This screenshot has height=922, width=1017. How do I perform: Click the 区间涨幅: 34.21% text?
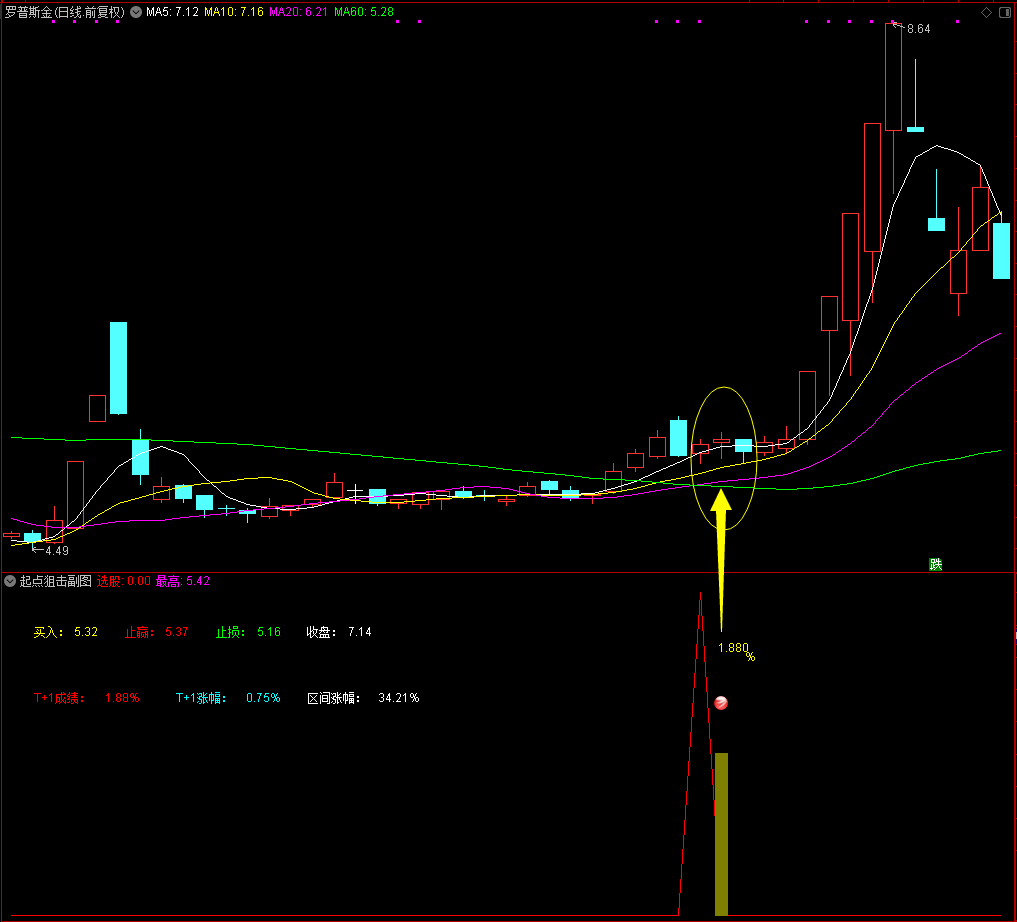pos(363,698)
